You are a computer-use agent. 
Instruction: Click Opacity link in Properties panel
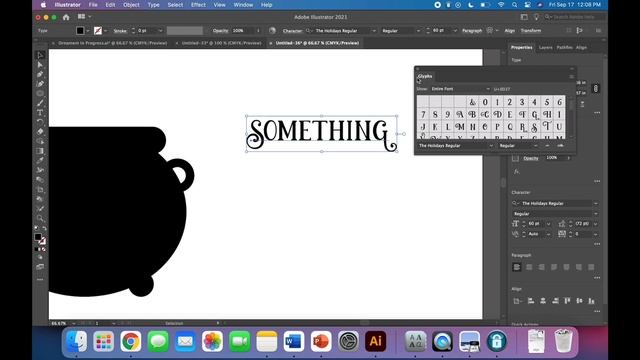click(531, 158)
